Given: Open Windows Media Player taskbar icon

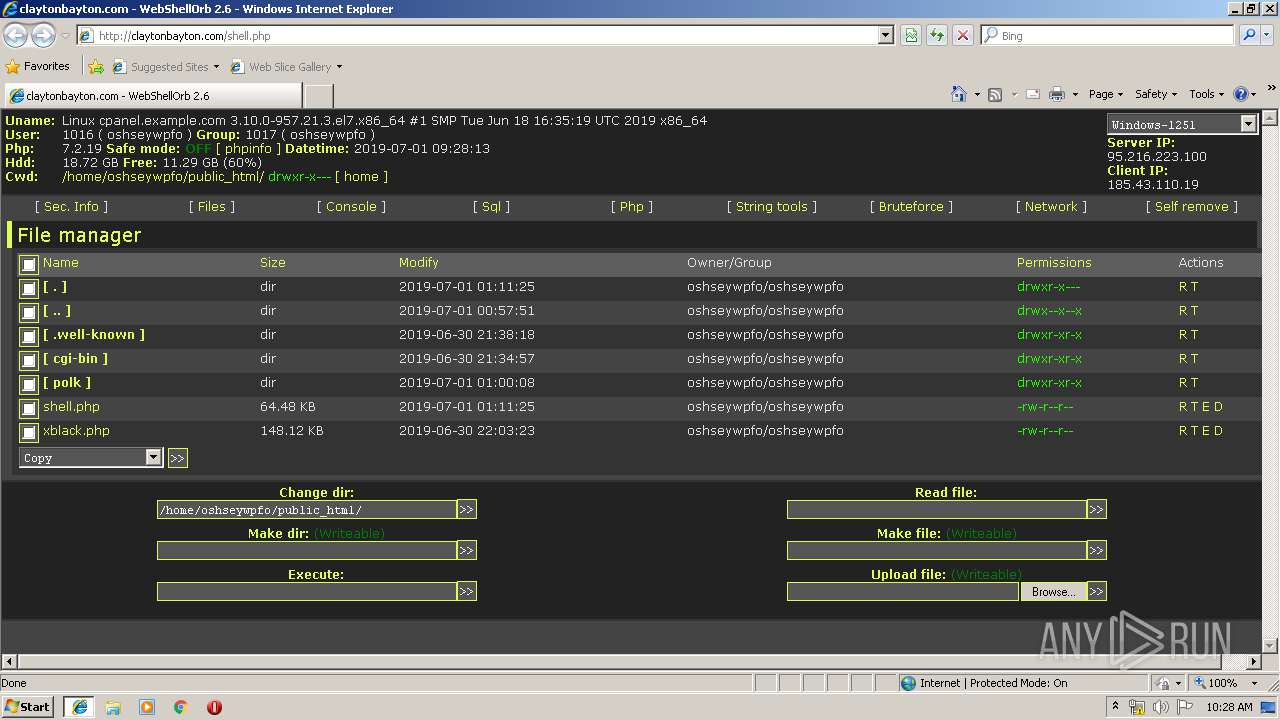Looking at the screenshot, I should coord(147,707).
